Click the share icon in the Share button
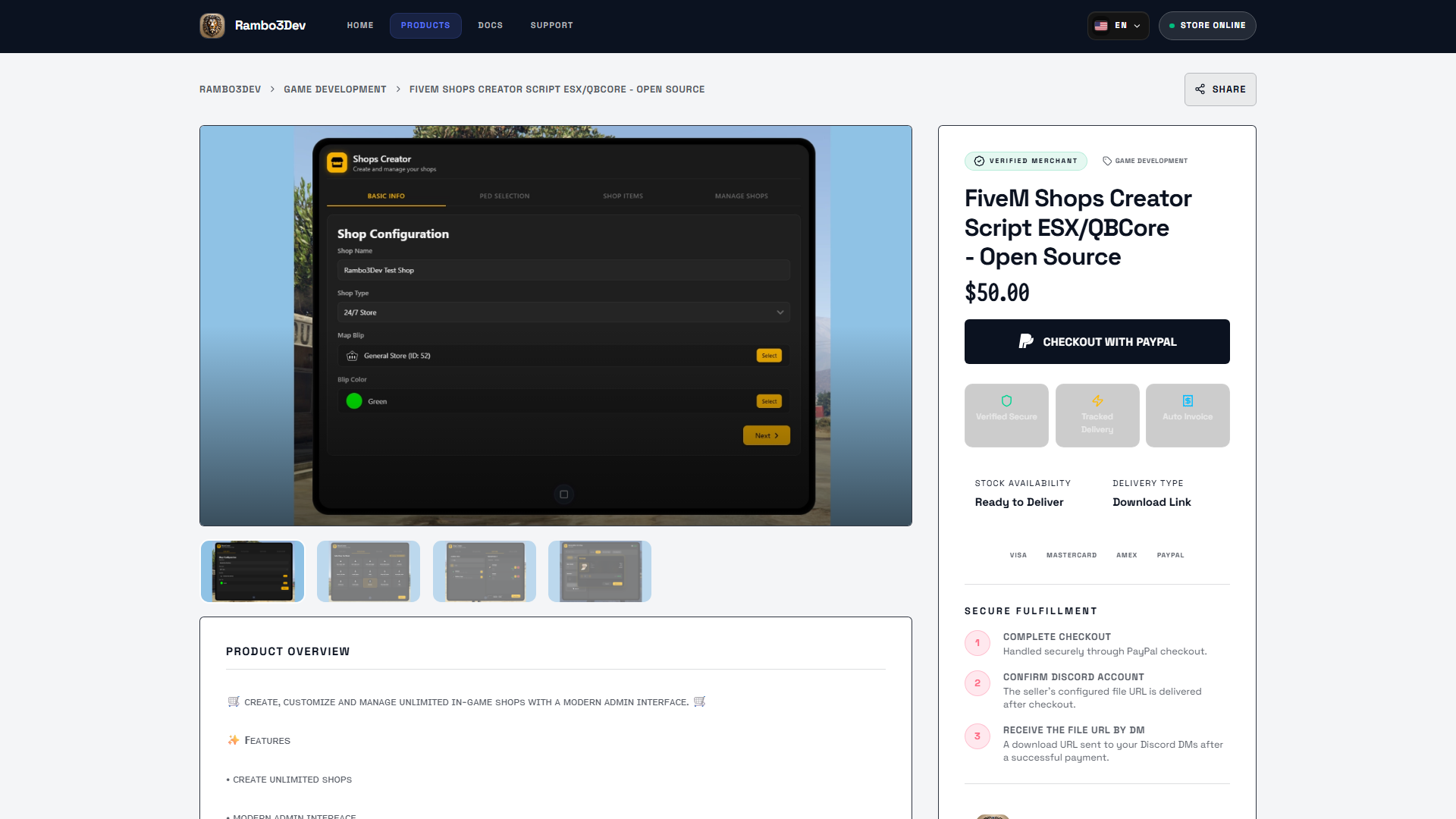Screen dimensions: 1456x819 (1200, 89)
